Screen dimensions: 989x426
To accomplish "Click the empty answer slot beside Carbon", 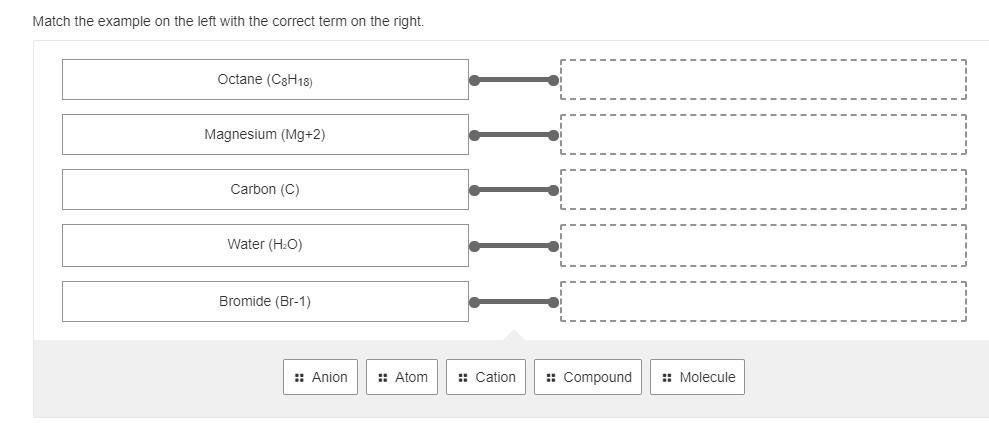I will tap(763, 189).
